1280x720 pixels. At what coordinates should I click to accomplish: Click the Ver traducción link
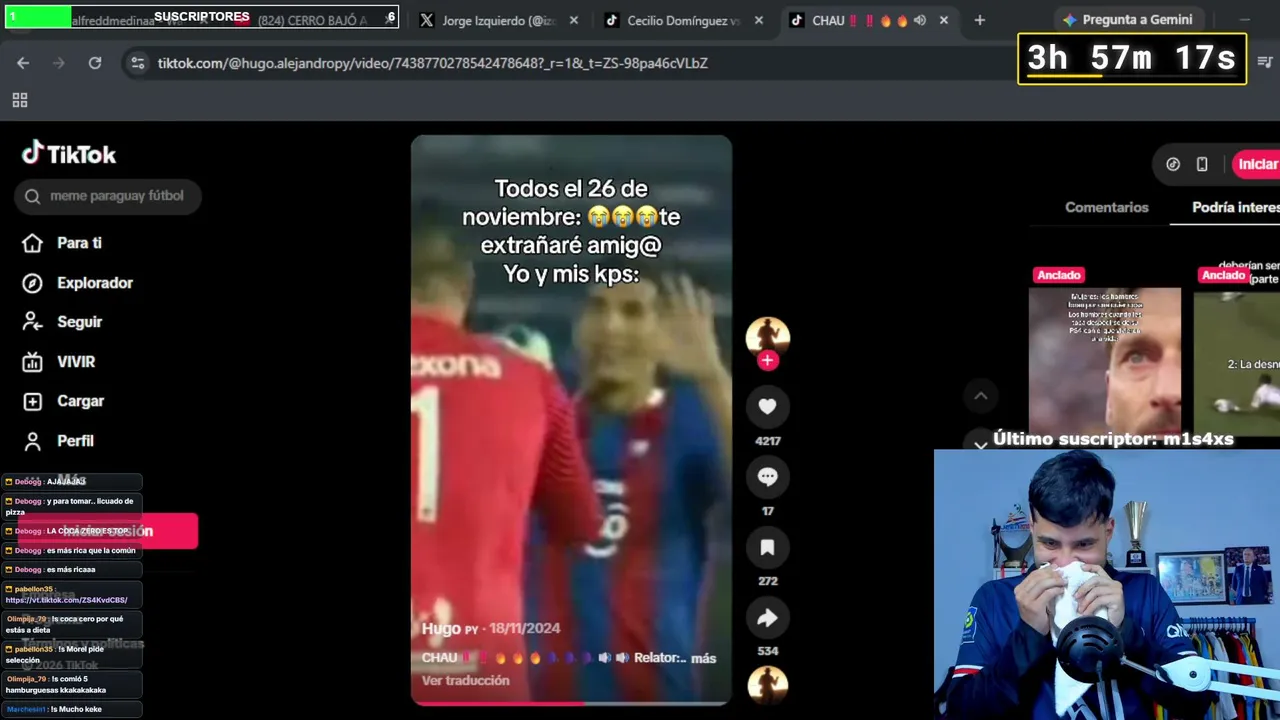[466, 680]
